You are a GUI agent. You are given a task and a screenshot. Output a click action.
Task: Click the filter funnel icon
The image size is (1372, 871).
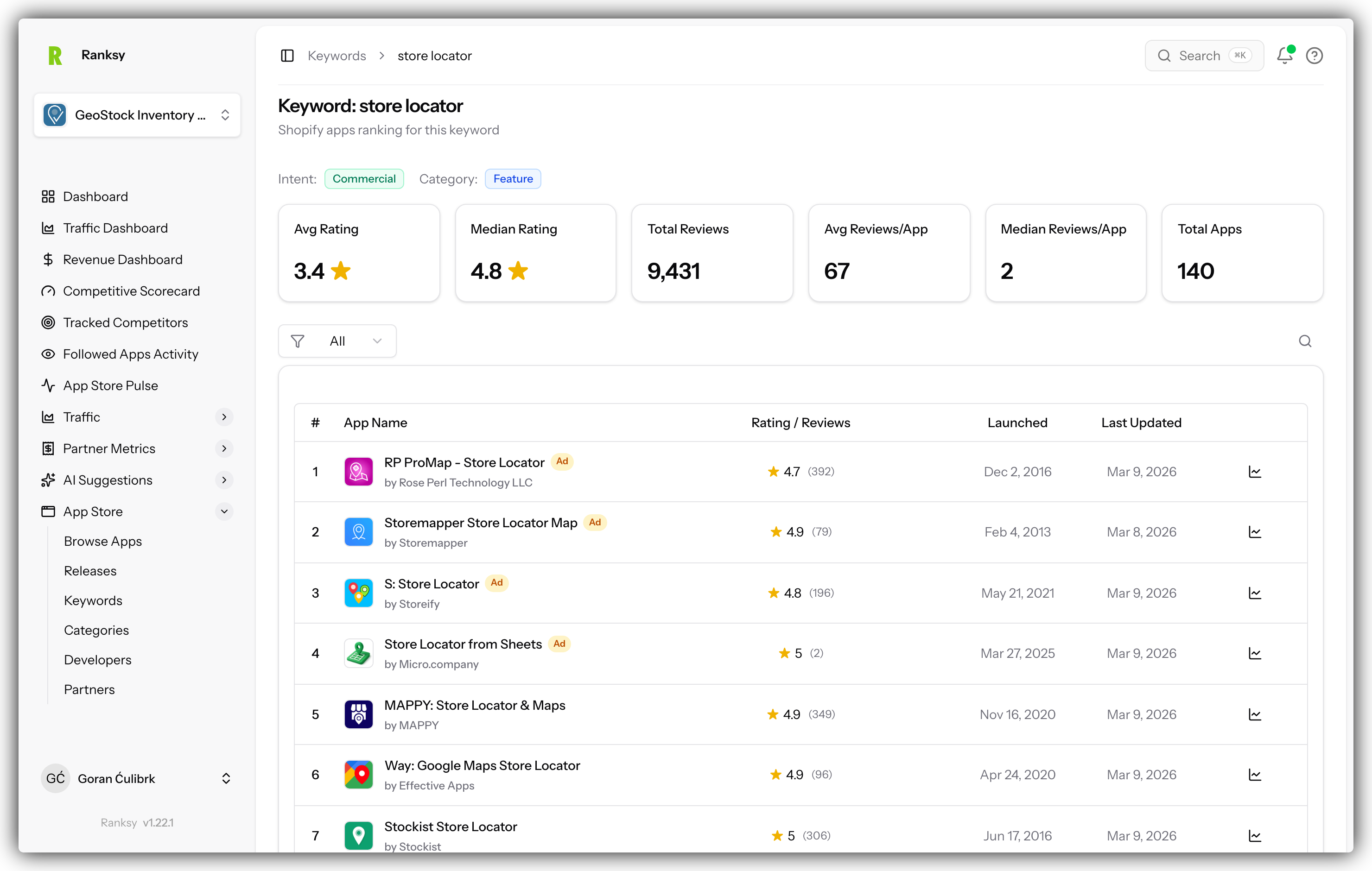pos(298,341)
